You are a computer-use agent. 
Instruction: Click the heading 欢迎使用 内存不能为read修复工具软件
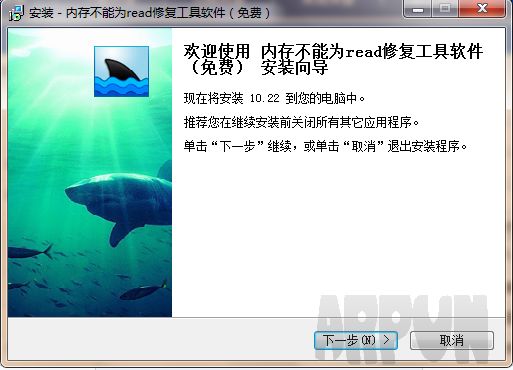tap(333, 60)
